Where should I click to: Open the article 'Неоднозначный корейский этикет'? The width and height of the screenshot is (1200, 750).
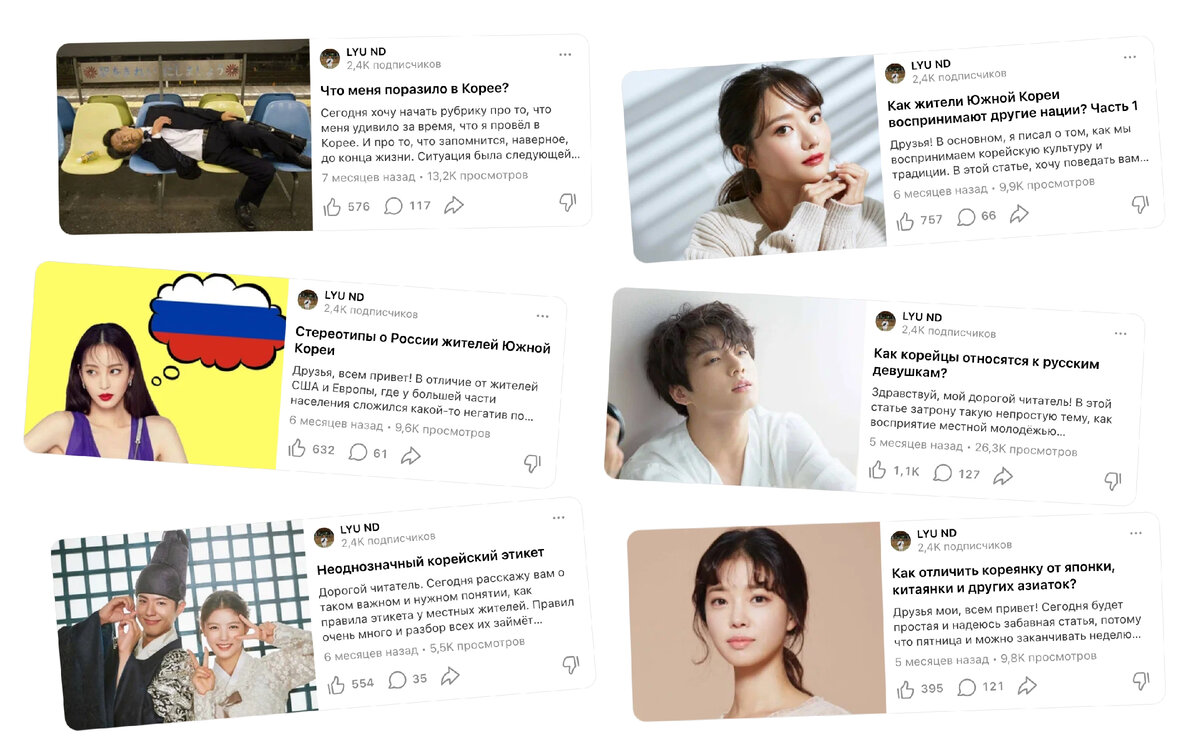coord(431,556)
